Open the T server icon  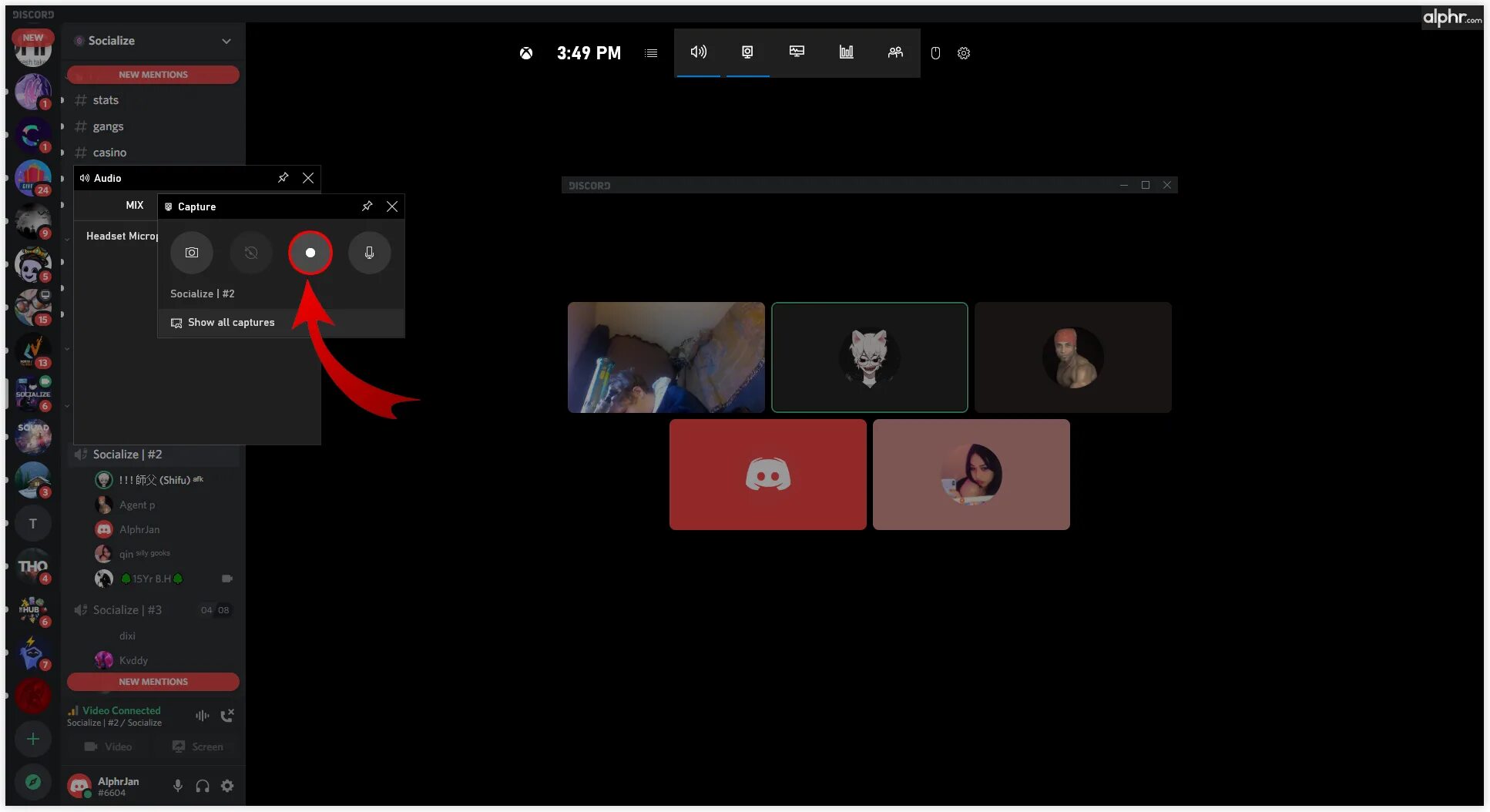coord(33,524)
